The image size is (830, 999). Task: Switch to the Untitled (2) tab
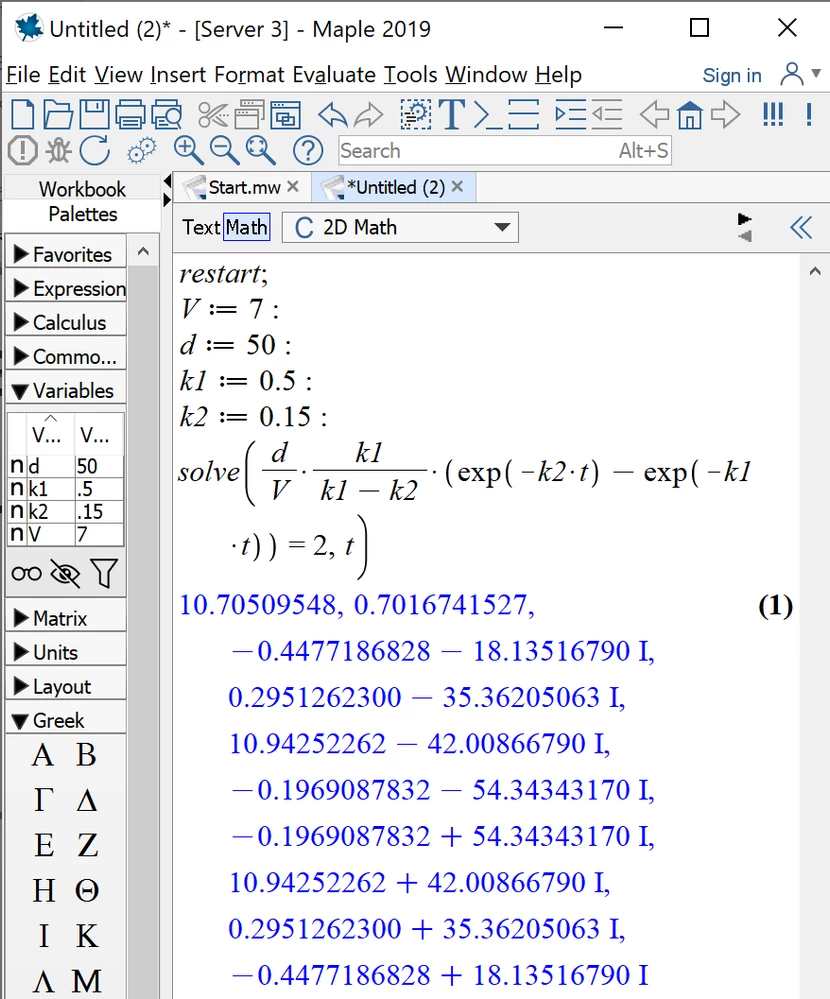click(x=396, y=187)
